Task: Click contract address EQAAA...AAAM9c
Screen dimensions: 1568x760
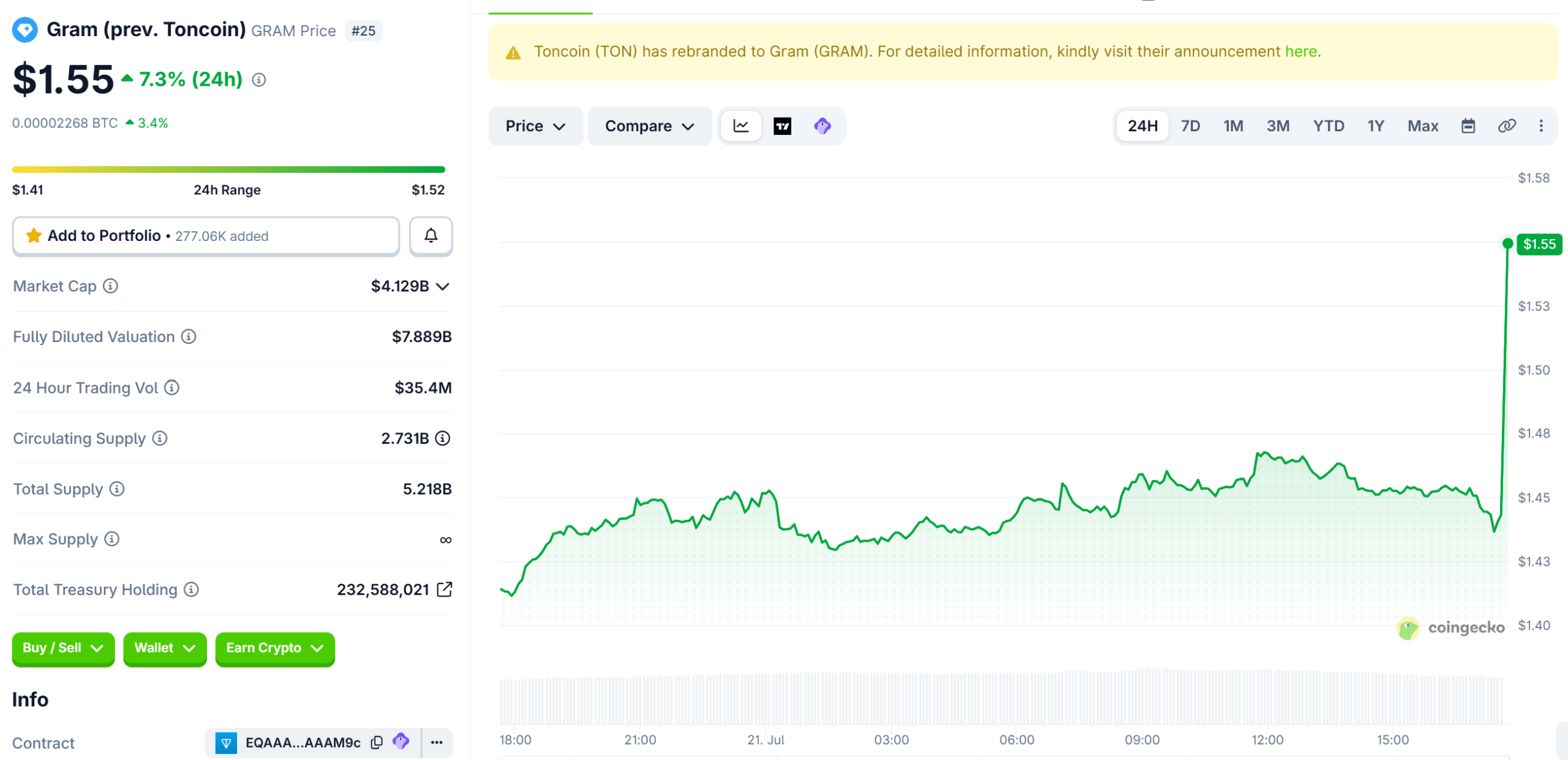Action: click(x=303, y=743)
